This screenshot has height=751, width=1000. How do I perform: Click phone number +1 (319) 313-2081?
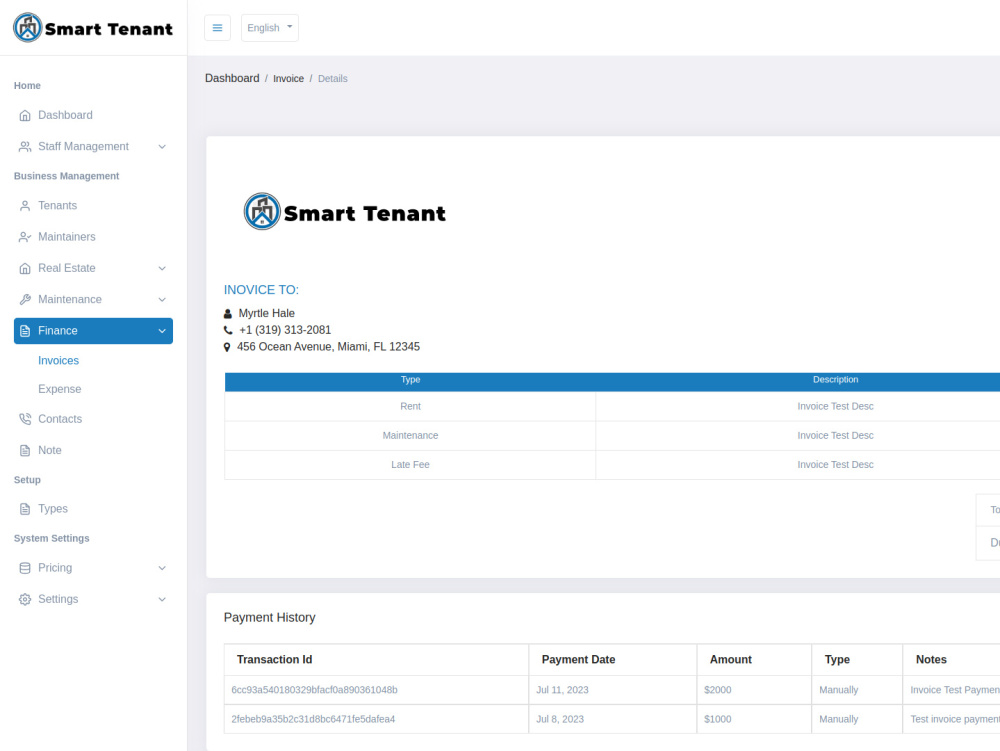pos(285,330)
